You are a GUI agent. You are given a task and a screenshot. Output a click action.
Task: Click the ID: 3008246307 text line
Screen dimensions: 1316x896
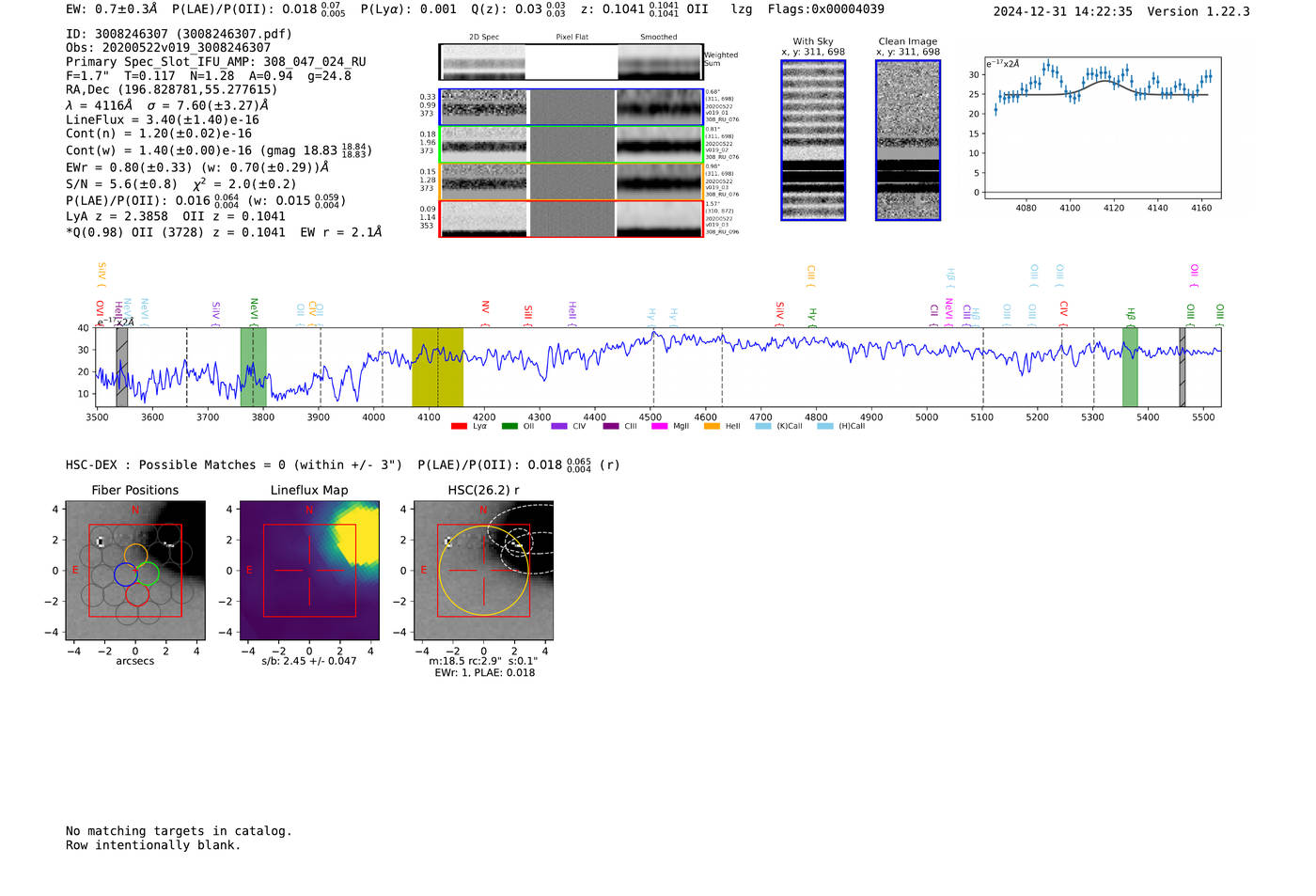coord(179,34)
